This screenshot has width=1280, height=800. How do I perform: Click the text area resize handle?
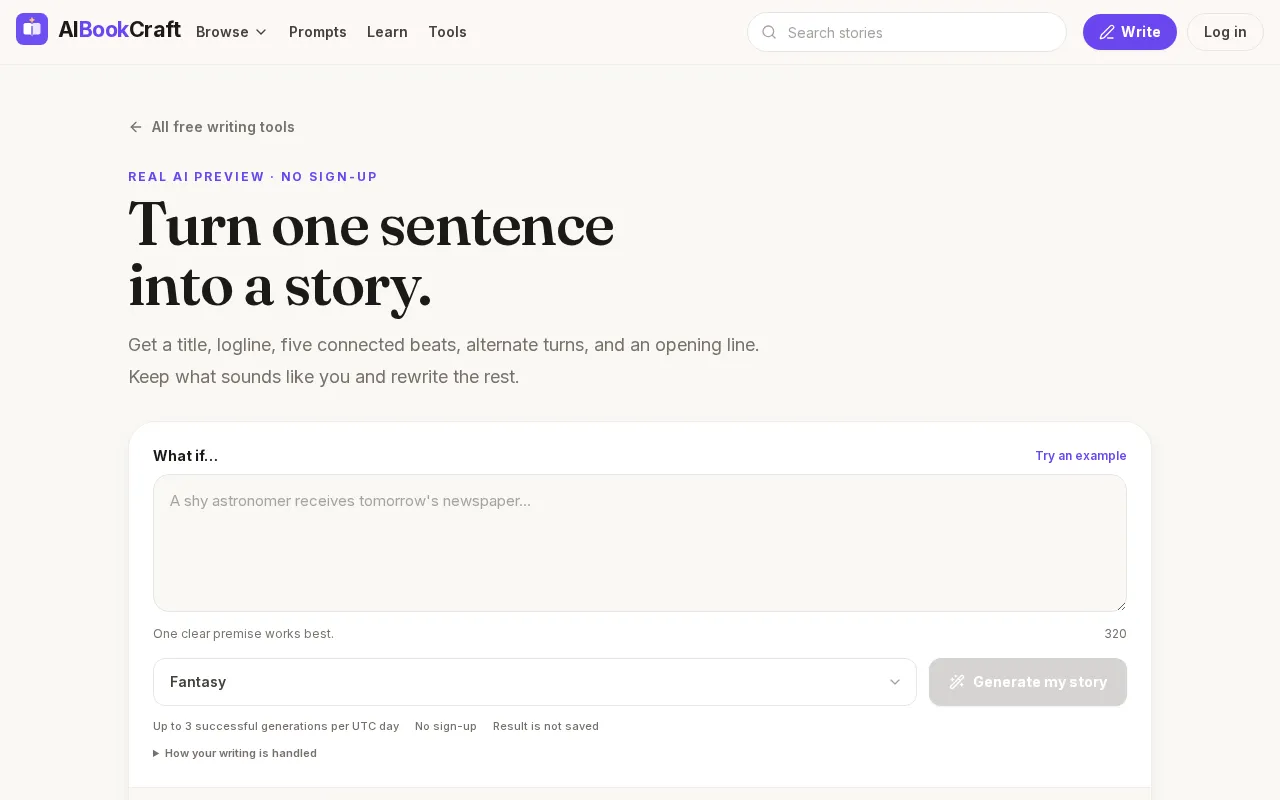(1121, 606)
